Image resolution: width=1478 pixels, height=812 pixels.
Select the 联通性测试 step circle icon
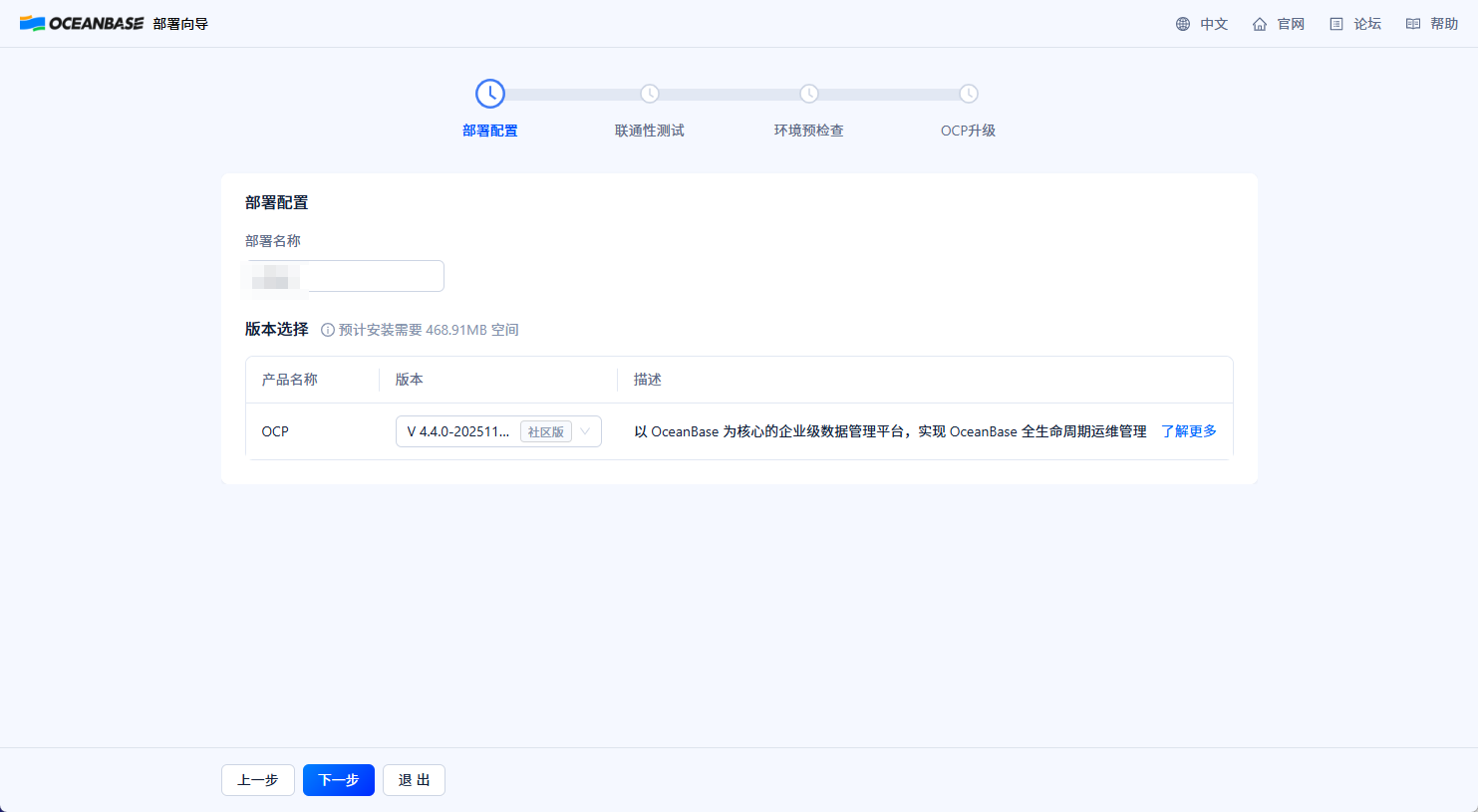(650, 94)
